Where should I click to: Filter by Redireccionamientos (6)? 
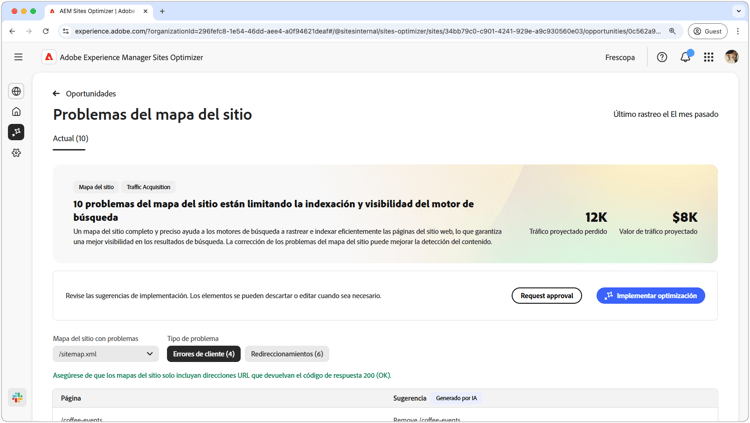287,354
